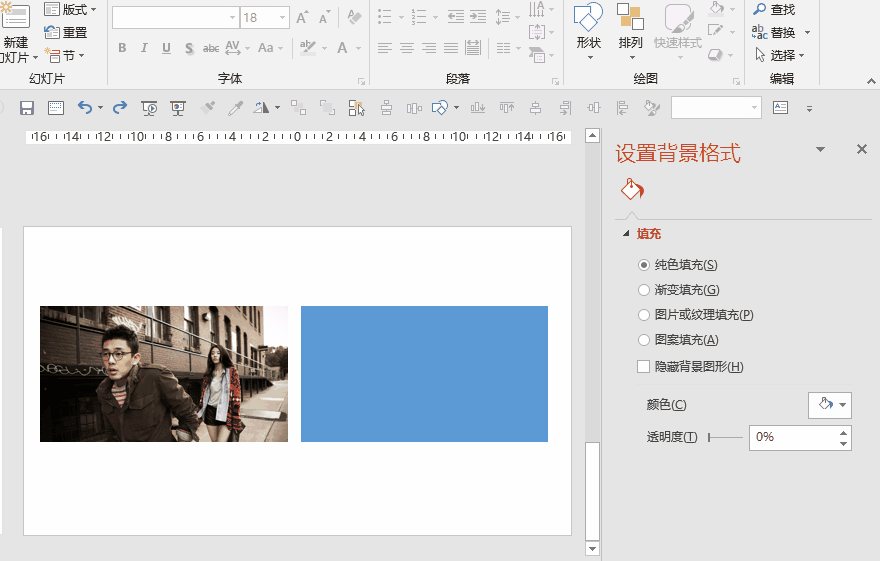Select the Gradient fill (渐变填充) option
The image size is (880, 561).
tap(644, 290)
